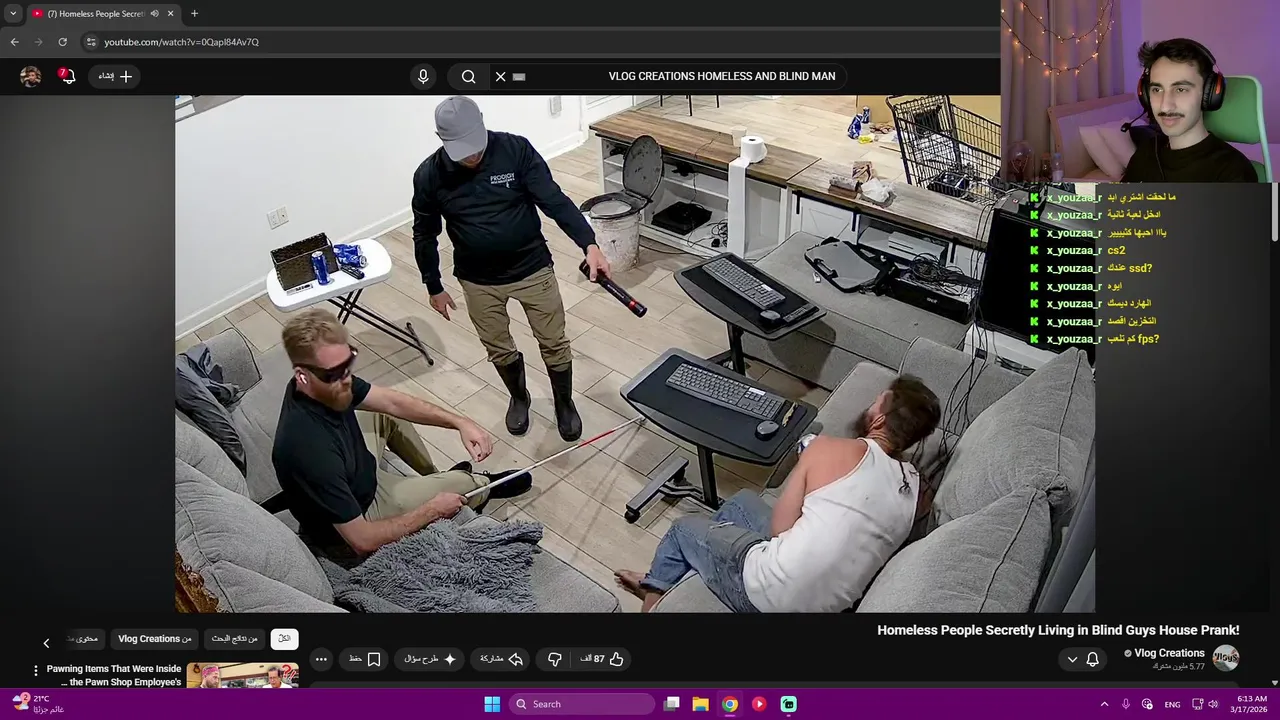Toggle the subscription bell notification

[x=1092, y=659]
